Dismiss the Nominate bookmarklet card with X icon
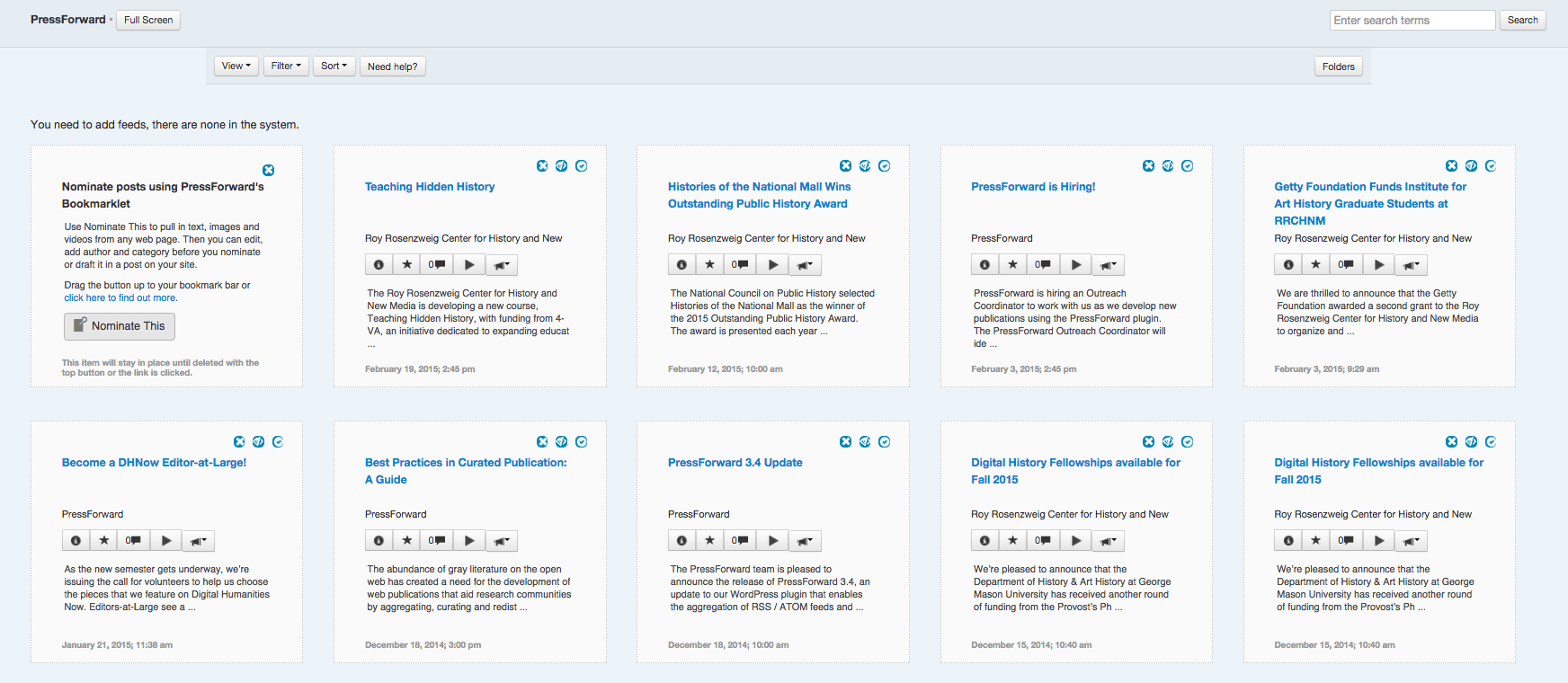This screenshot has width=1568, height=683. pos(268,171)
